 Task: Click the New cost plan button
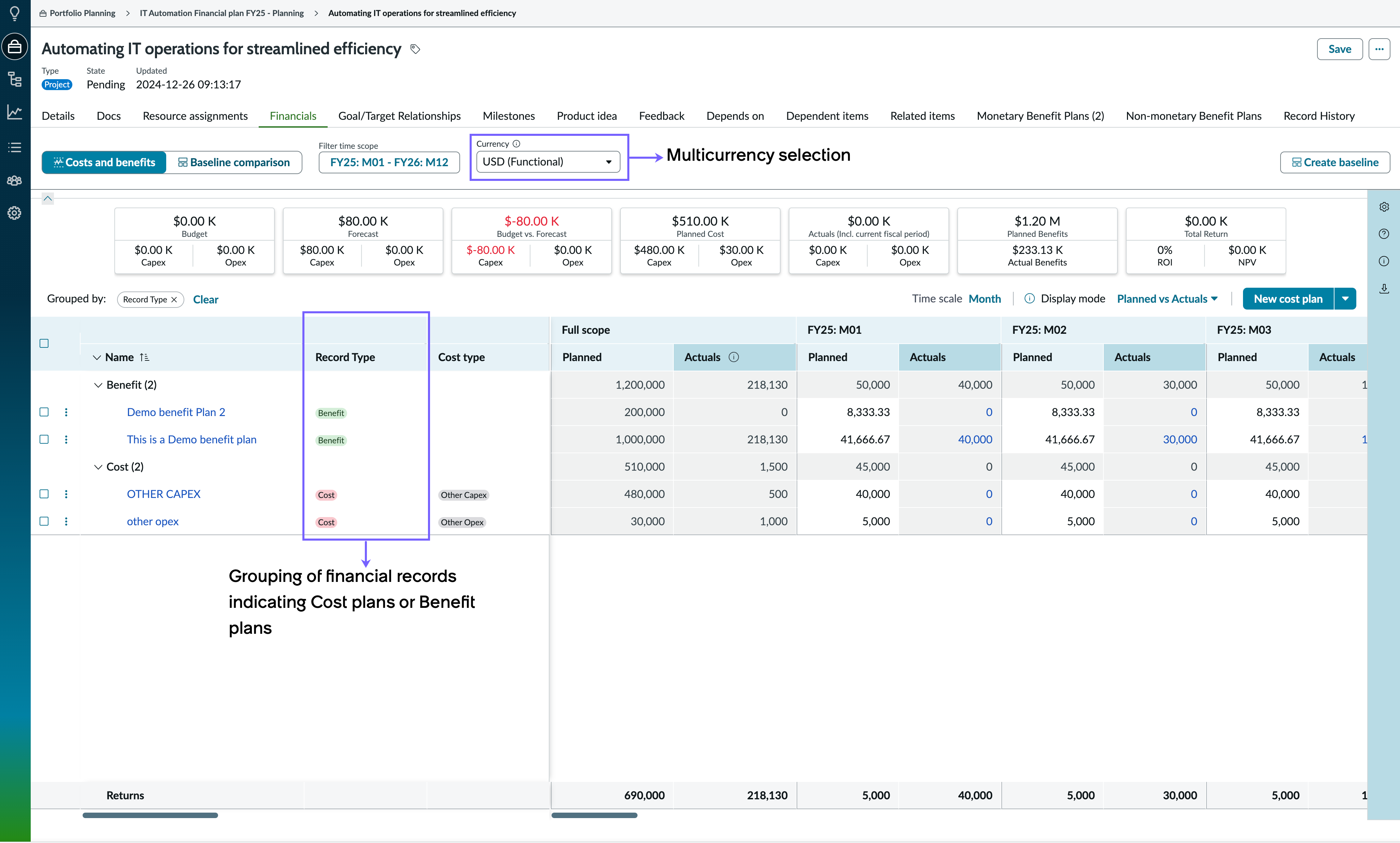click(x=1288, y=299)
